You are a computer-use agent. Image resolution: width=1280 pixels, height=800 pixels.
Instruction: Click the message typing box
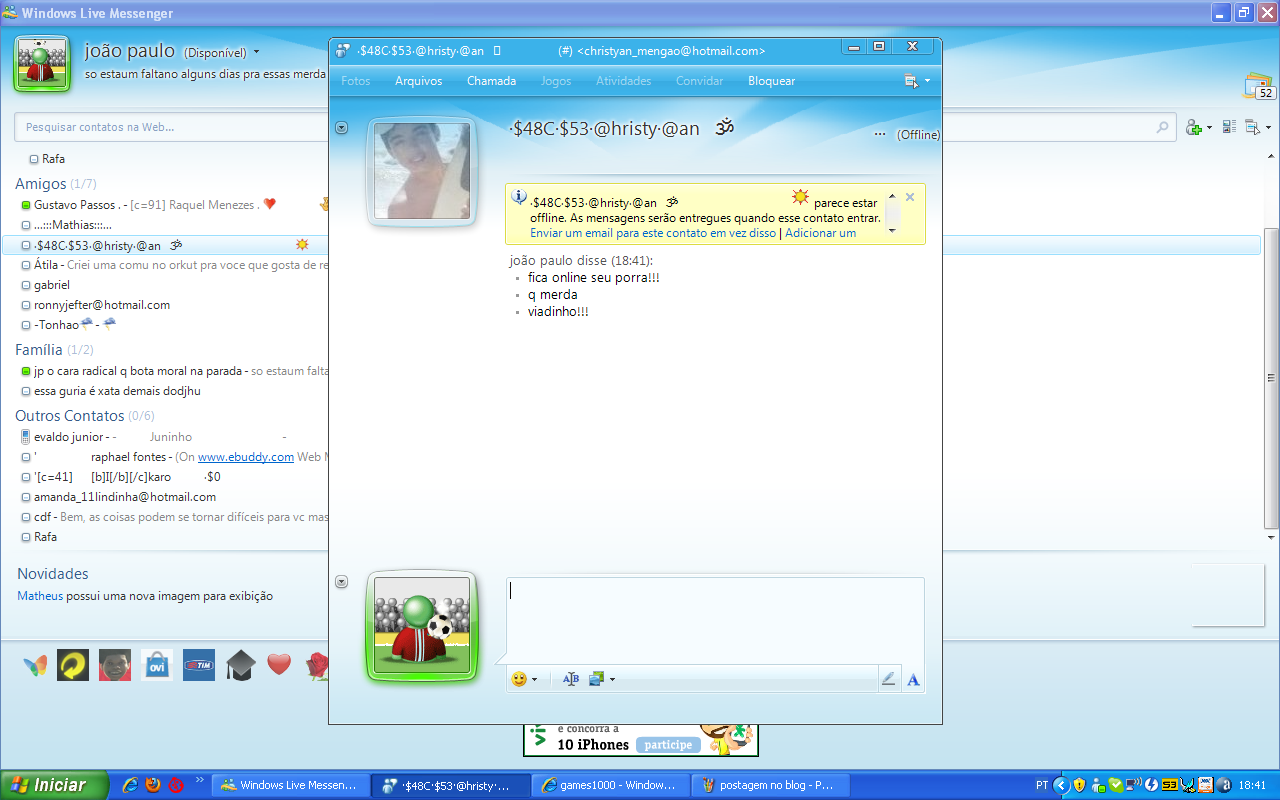point(715,620)
